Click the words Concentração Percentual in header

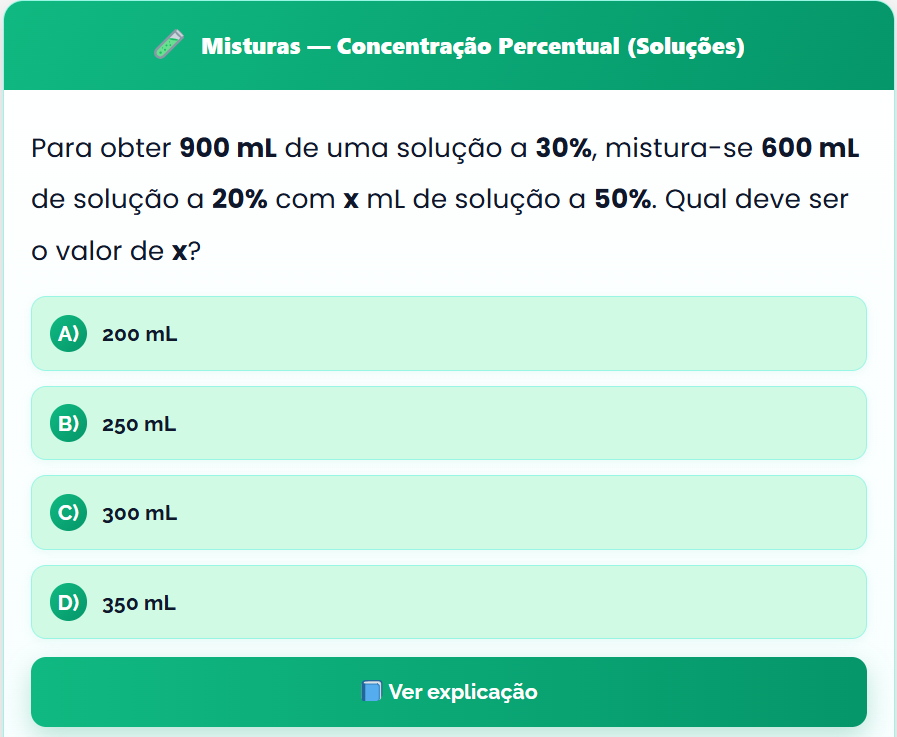[478, 47]
